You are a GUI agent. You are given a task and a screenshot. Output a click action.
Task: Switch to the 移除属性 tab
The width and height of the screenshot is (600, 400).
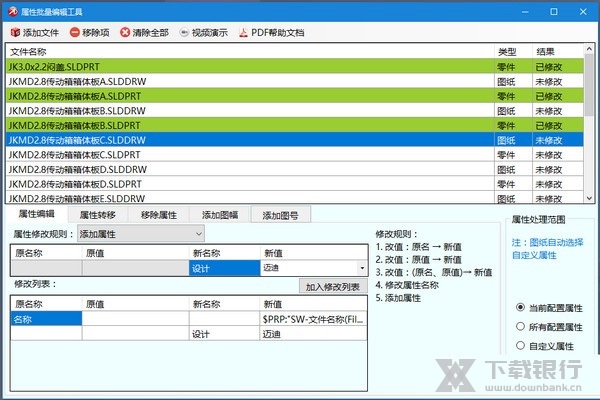[159, 215]
